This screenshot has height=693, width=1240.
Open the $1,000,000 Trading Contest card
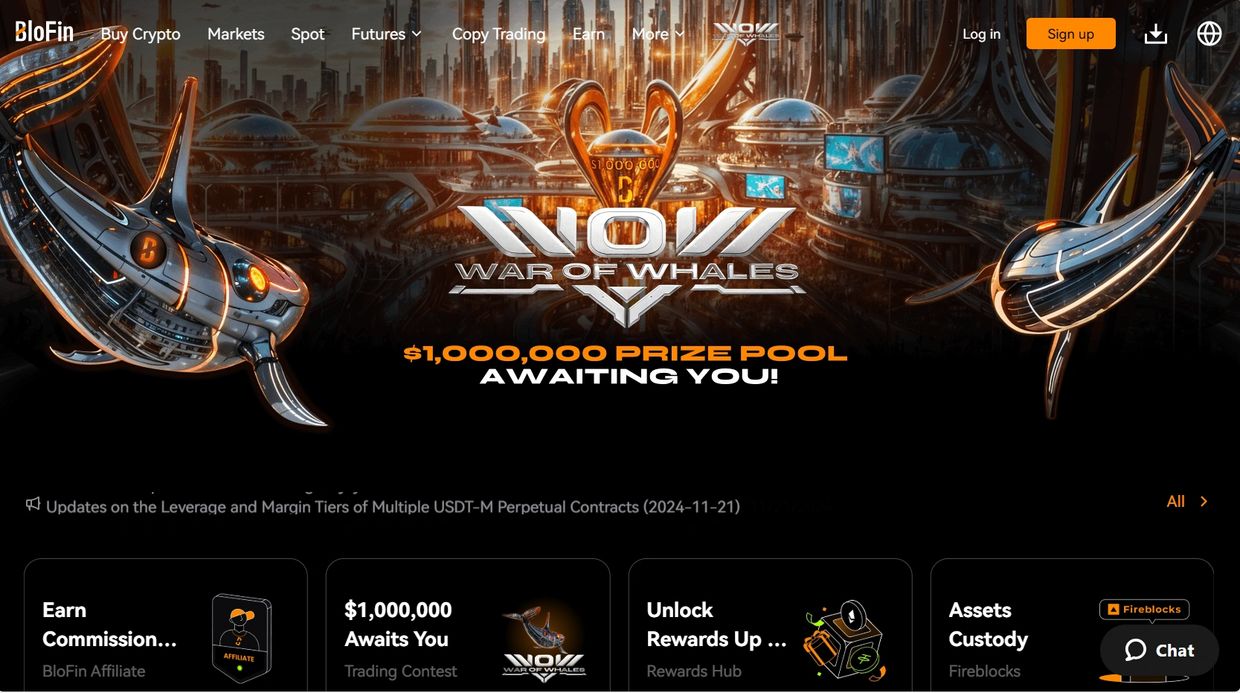(x=468, y=625)
